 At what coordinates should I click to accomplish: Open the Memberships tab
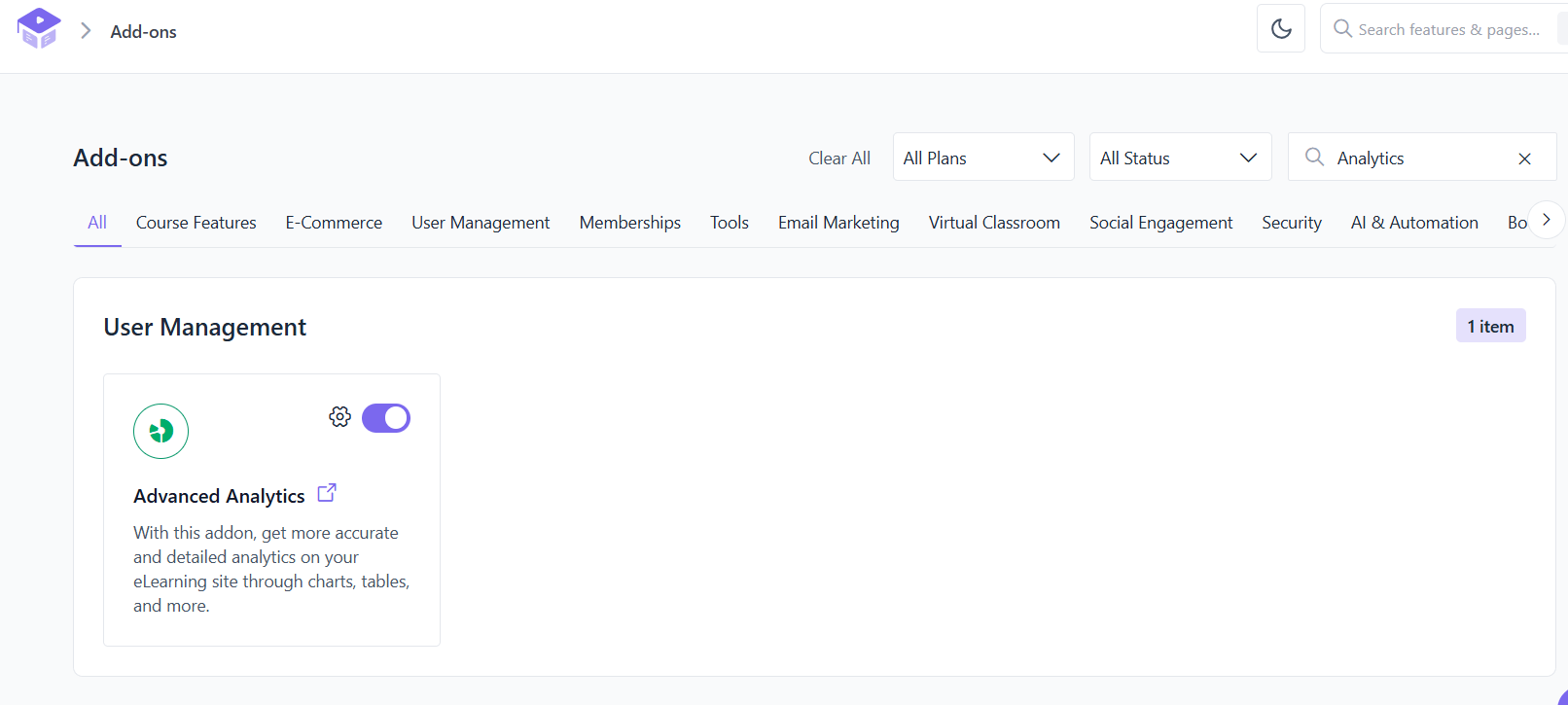coord(630,223)
